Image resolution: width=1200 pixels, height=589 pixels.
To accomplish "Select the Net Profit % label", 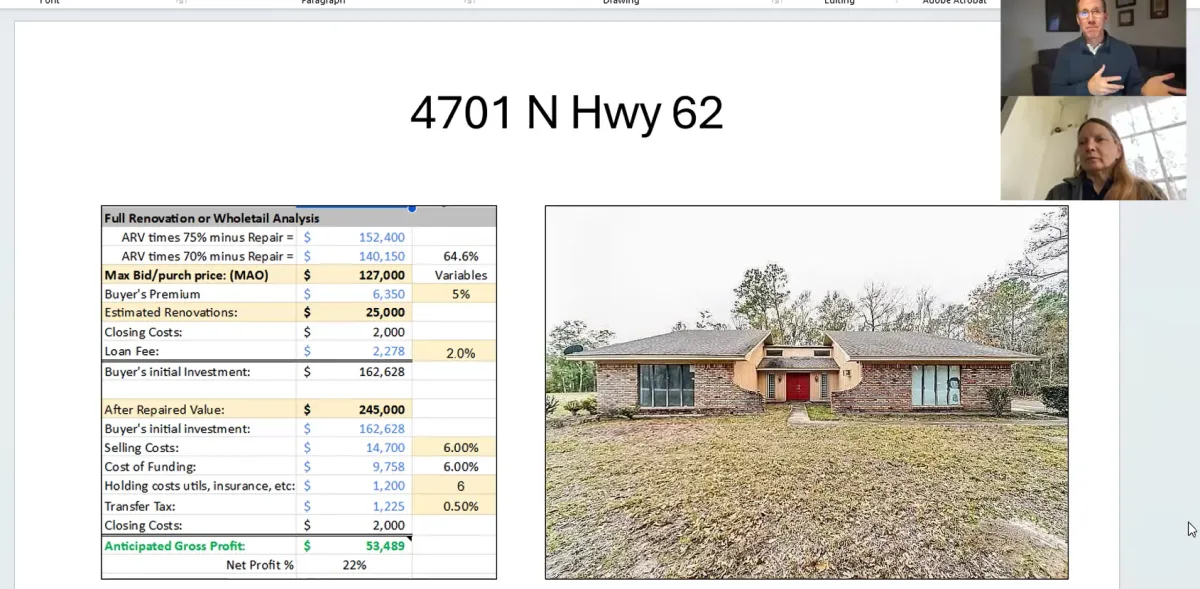I will [x=260, y=564].
